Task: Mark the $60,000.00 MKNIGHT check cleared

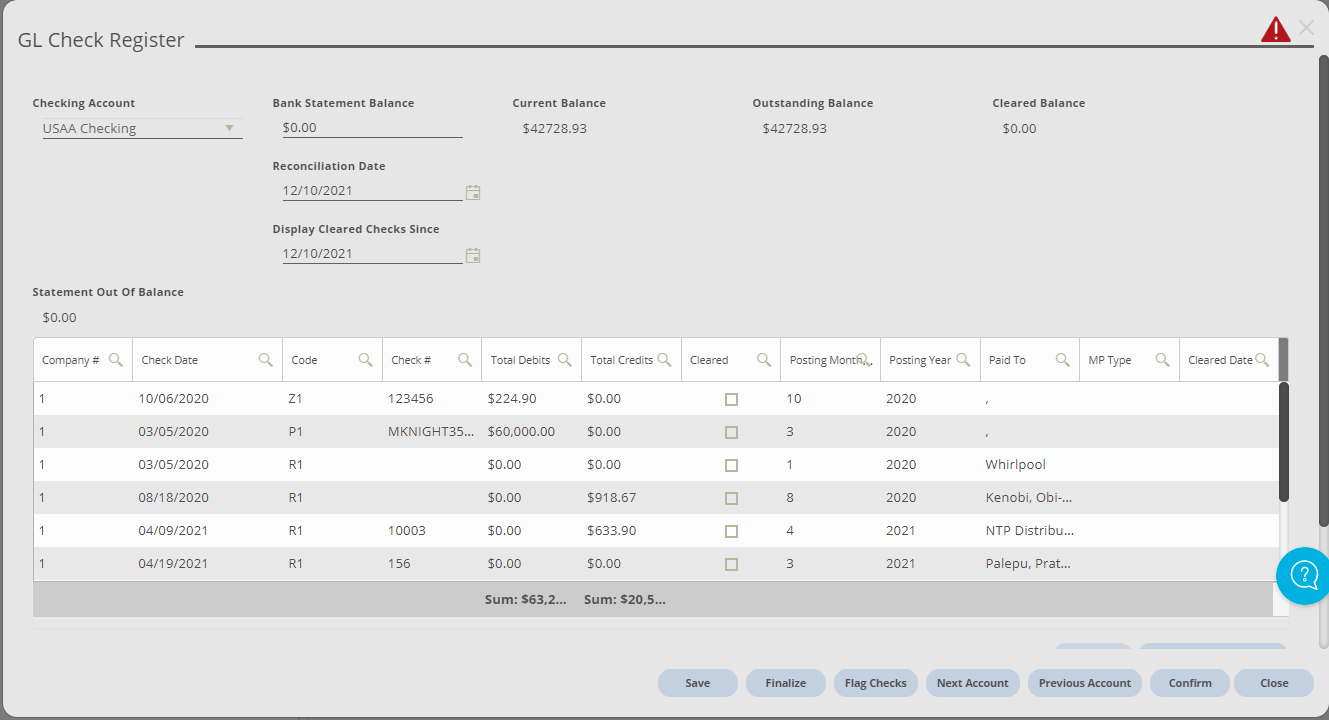Action: pos(731,432)
